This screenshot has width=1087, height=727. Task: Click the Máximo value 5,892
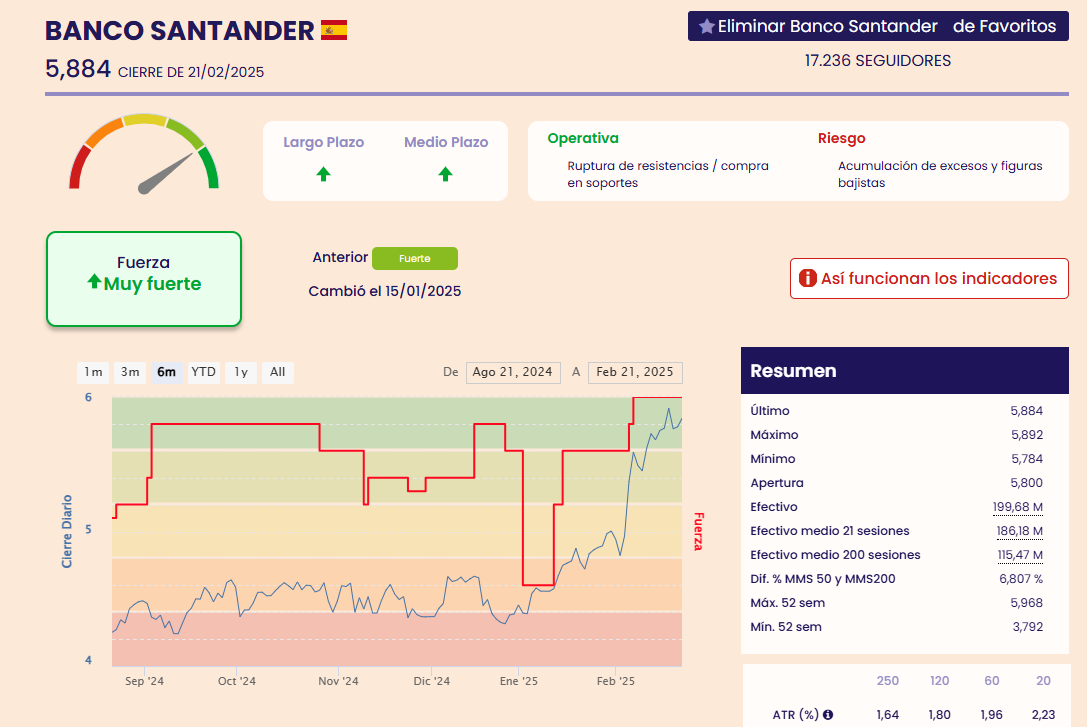tap(1027, 435)
